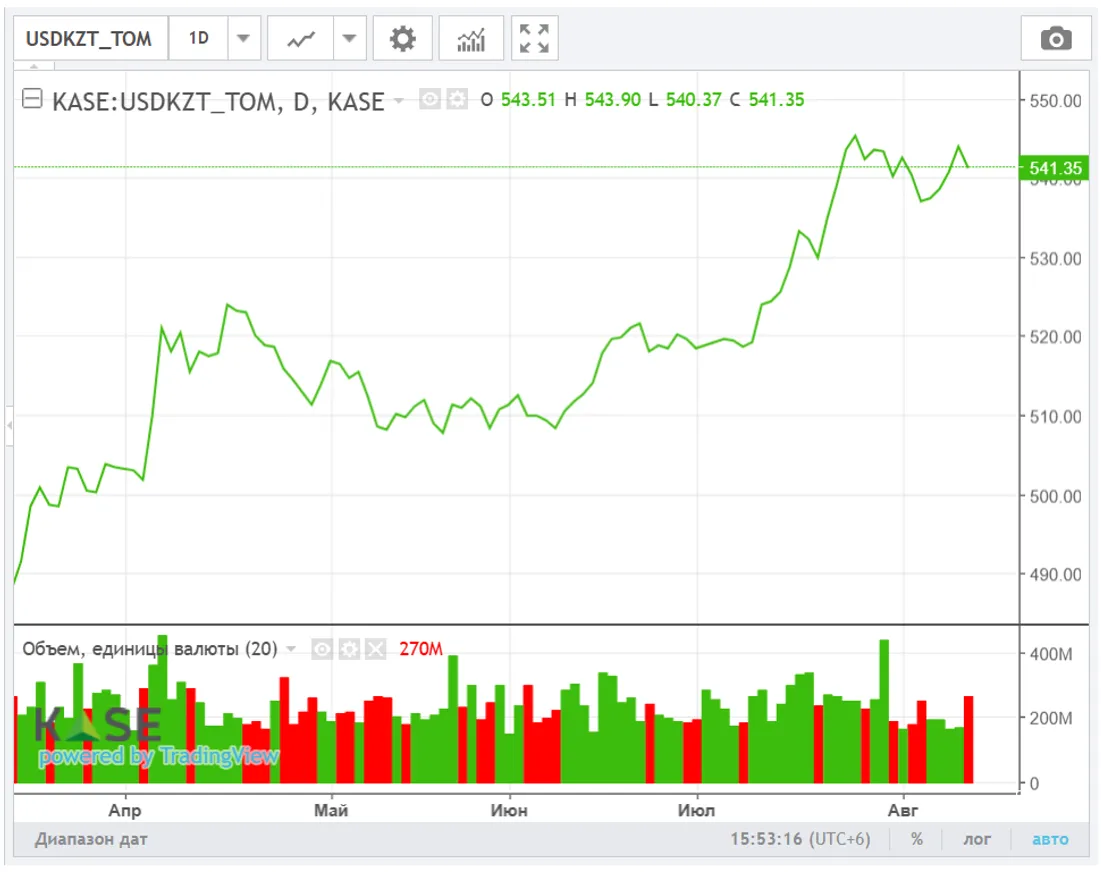
Task: Expand the interval dropdown next to 1D
Action: pyautogui.click(x=243, y=39)
